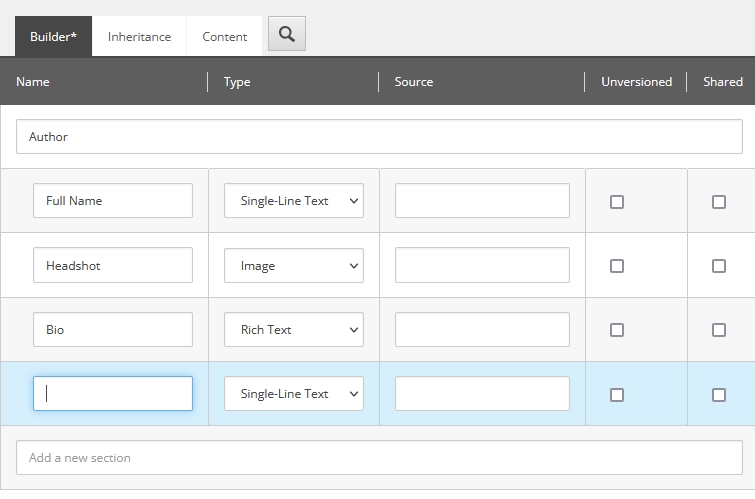Screen dimensions: 755x499
Task: Click the search magnifier icon tab
Action: (286, 34)
